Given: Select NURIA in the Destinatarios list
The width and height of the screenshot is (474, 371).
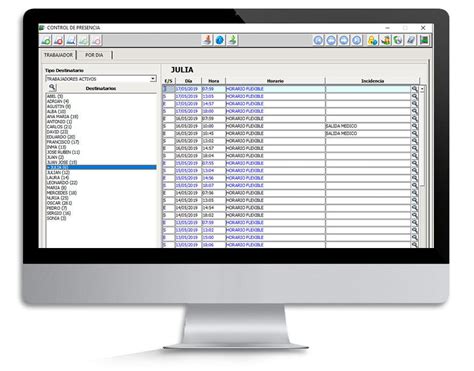Looking at the screenshot, I should (57, 198).
